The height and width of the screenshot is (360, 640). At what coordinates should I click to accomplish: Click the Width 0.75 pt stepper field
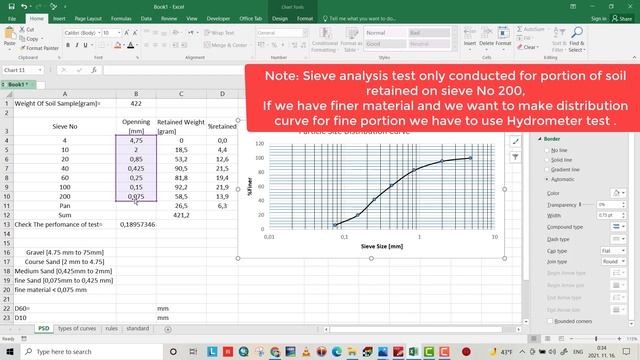point(611,215)
